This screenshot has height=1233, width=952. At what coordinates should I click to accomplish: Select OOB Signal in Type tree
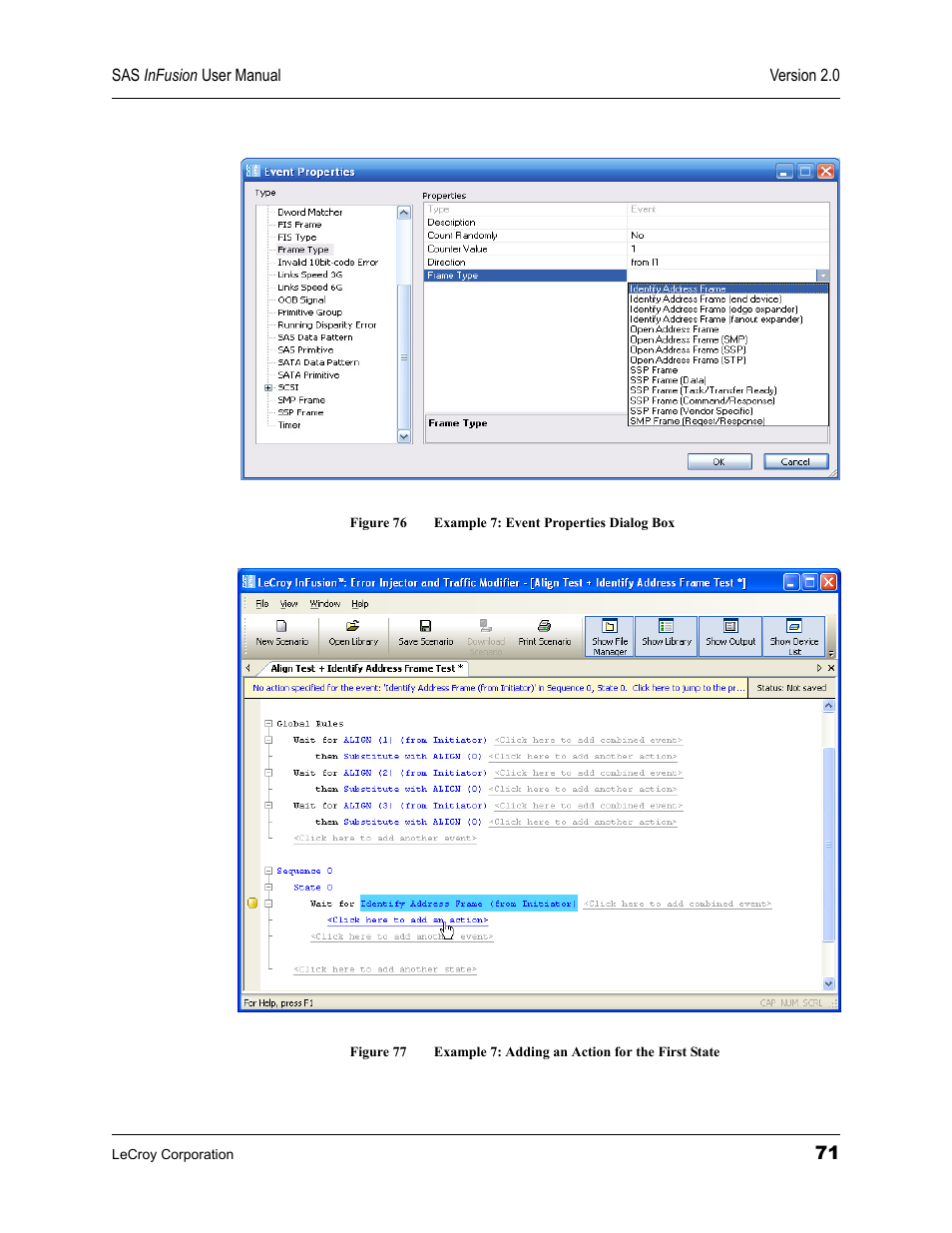301,300
